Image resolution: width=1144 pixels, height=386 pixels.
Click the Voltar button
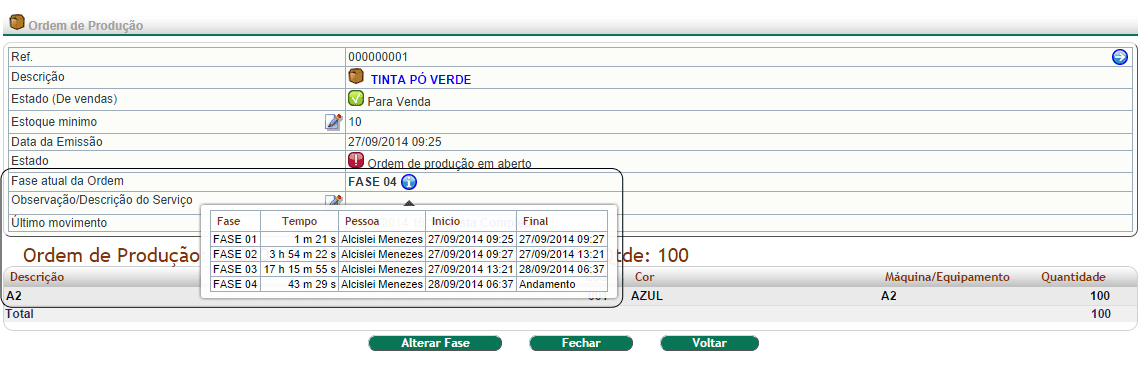(709, 343)
